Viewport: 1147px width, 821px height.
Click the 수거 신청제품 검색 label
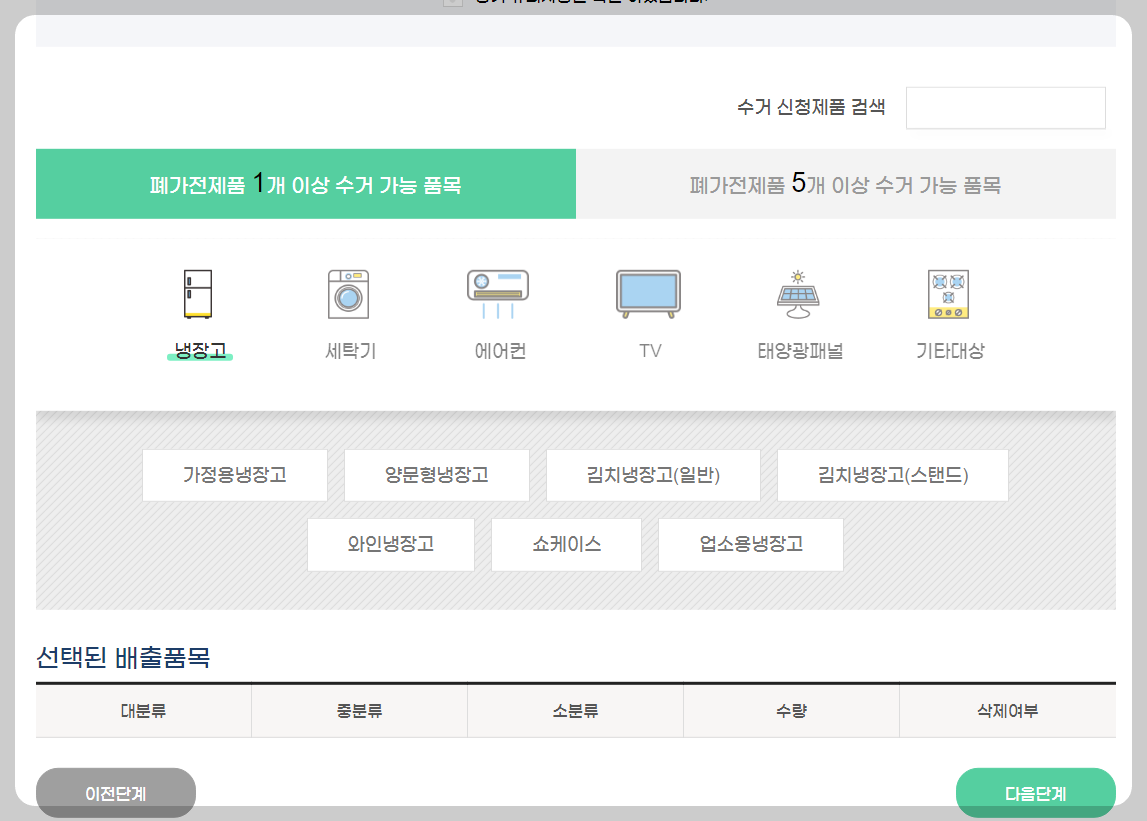(811, 108)
